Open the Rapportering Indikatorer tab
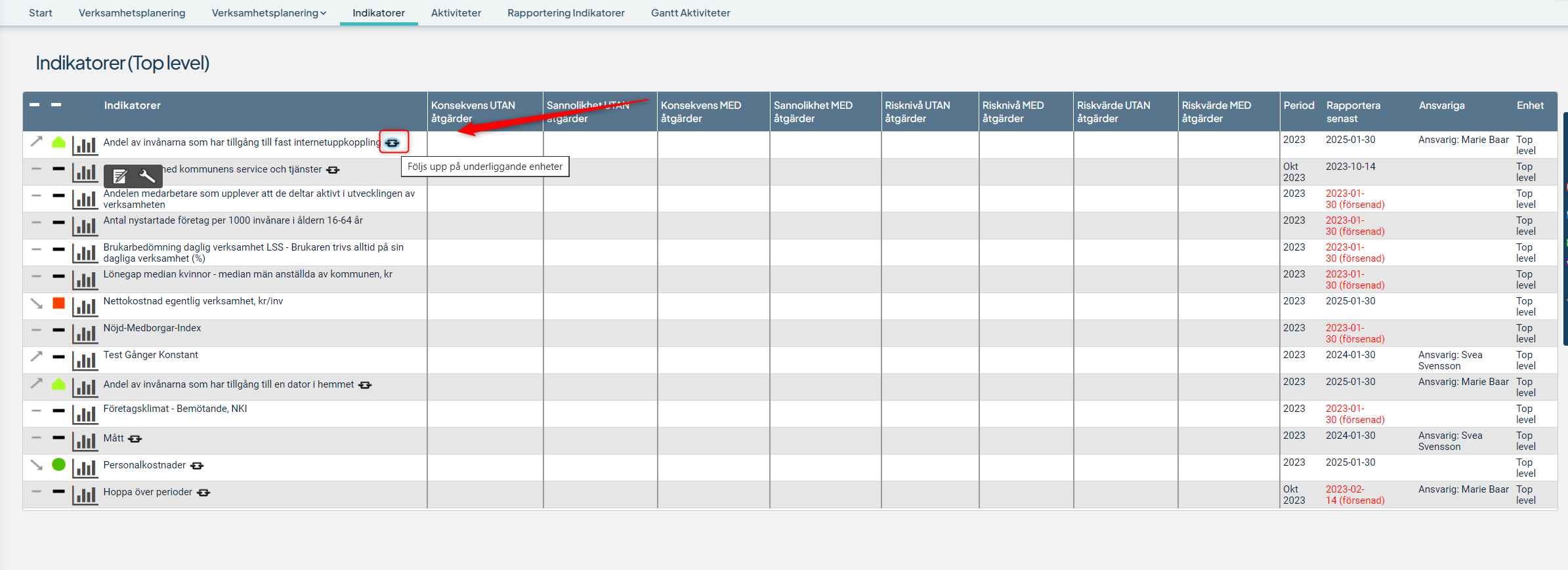The width and height of the screenshot is (1568, 570). (566, 13)
